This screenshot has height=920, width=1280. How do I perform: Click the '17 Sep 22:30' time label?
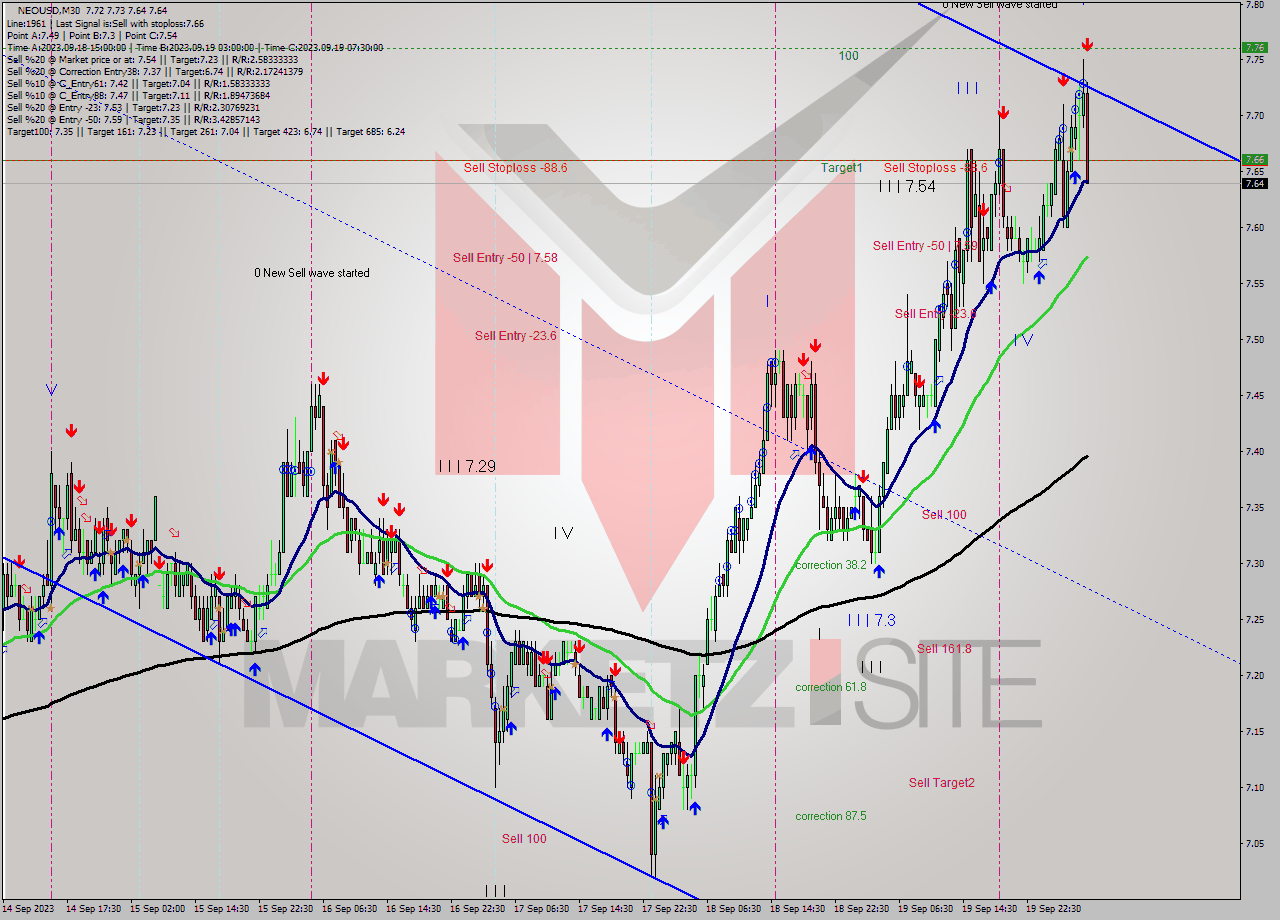(x=670, y=909)
